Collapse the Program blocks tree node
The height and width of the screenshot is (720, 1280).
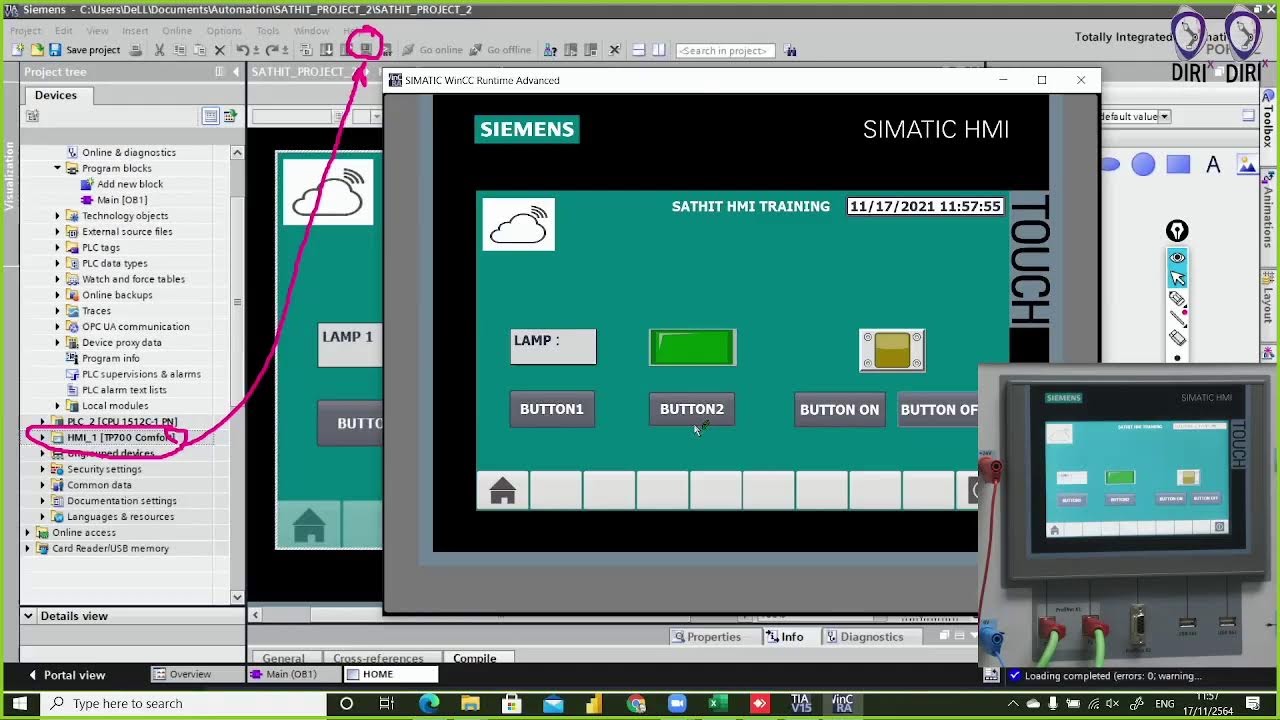click(57, 168)
